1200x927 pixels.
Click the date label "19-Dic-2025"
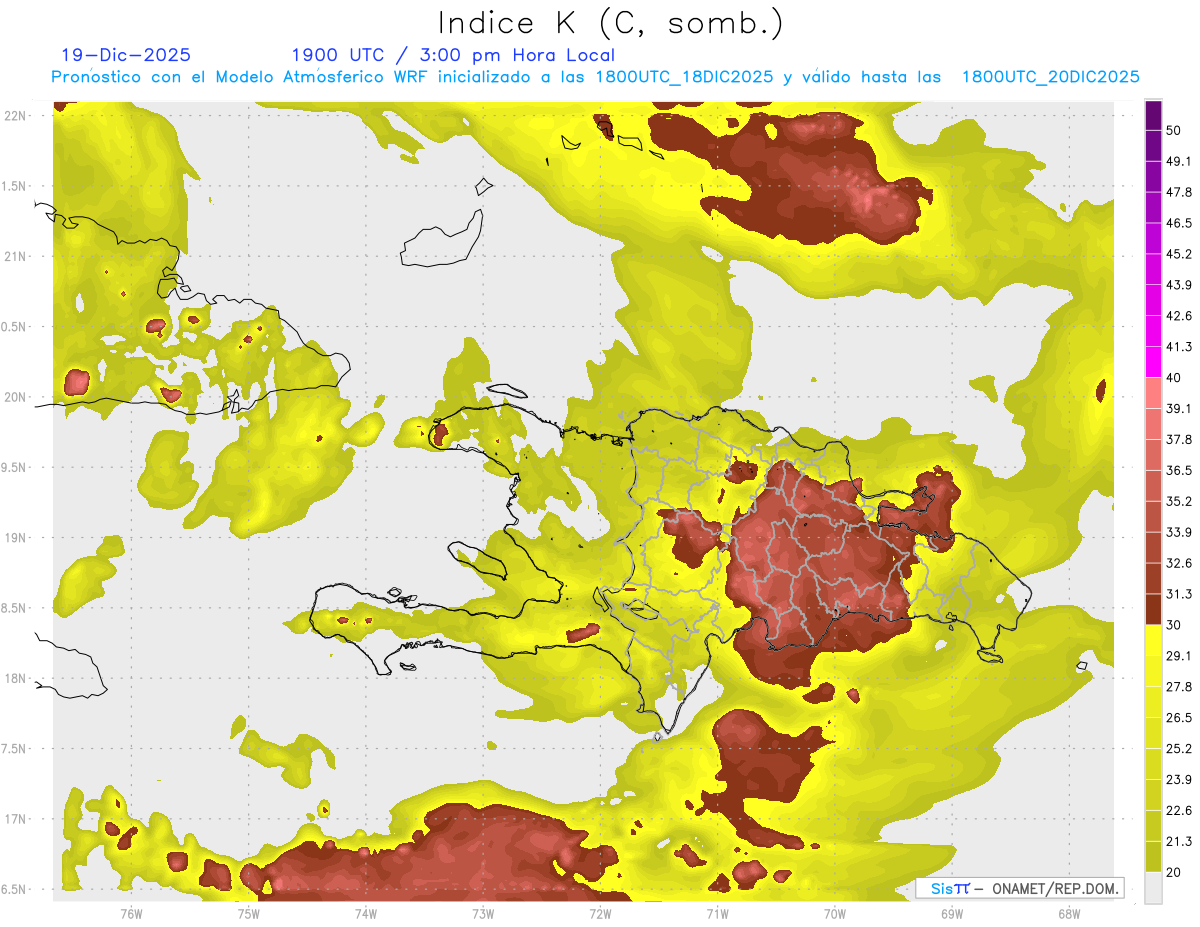point(126,55)
